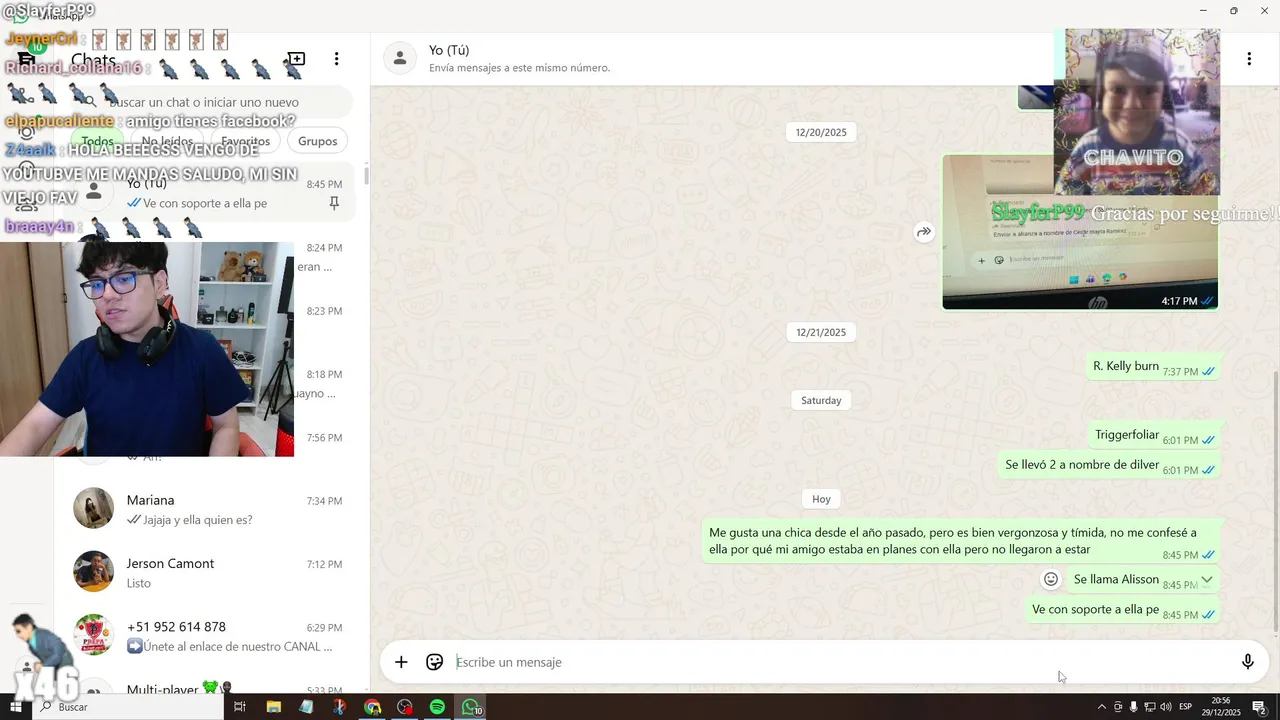
Task: Click the Windows taskbar Buscar search box
Action: pos(128,707)
